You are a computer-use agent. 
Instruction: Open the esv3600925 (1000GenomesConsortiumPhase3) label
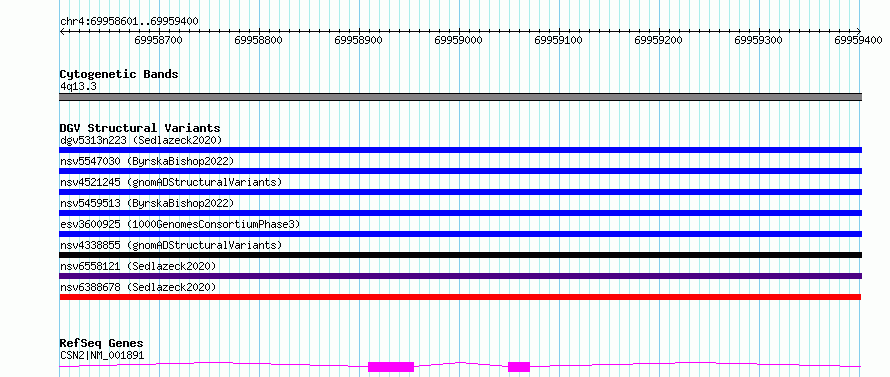(180, 224)
